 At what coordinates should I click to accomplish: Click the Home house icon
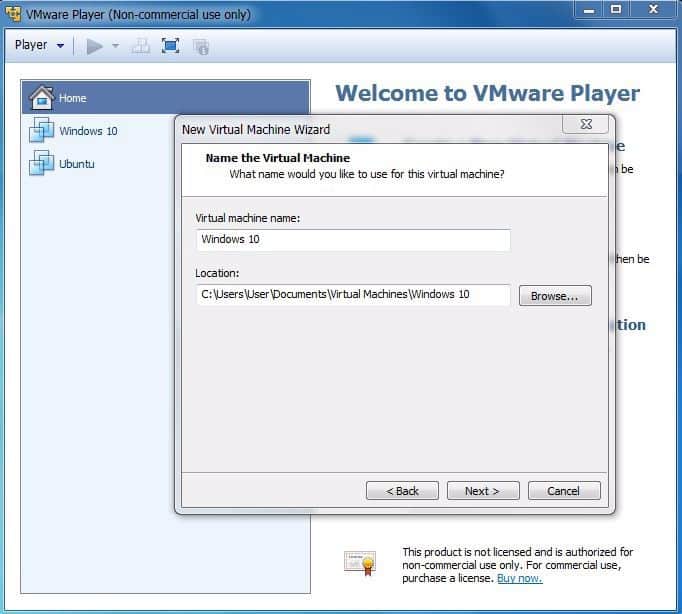pyautogui.click(x=42, y=97)
